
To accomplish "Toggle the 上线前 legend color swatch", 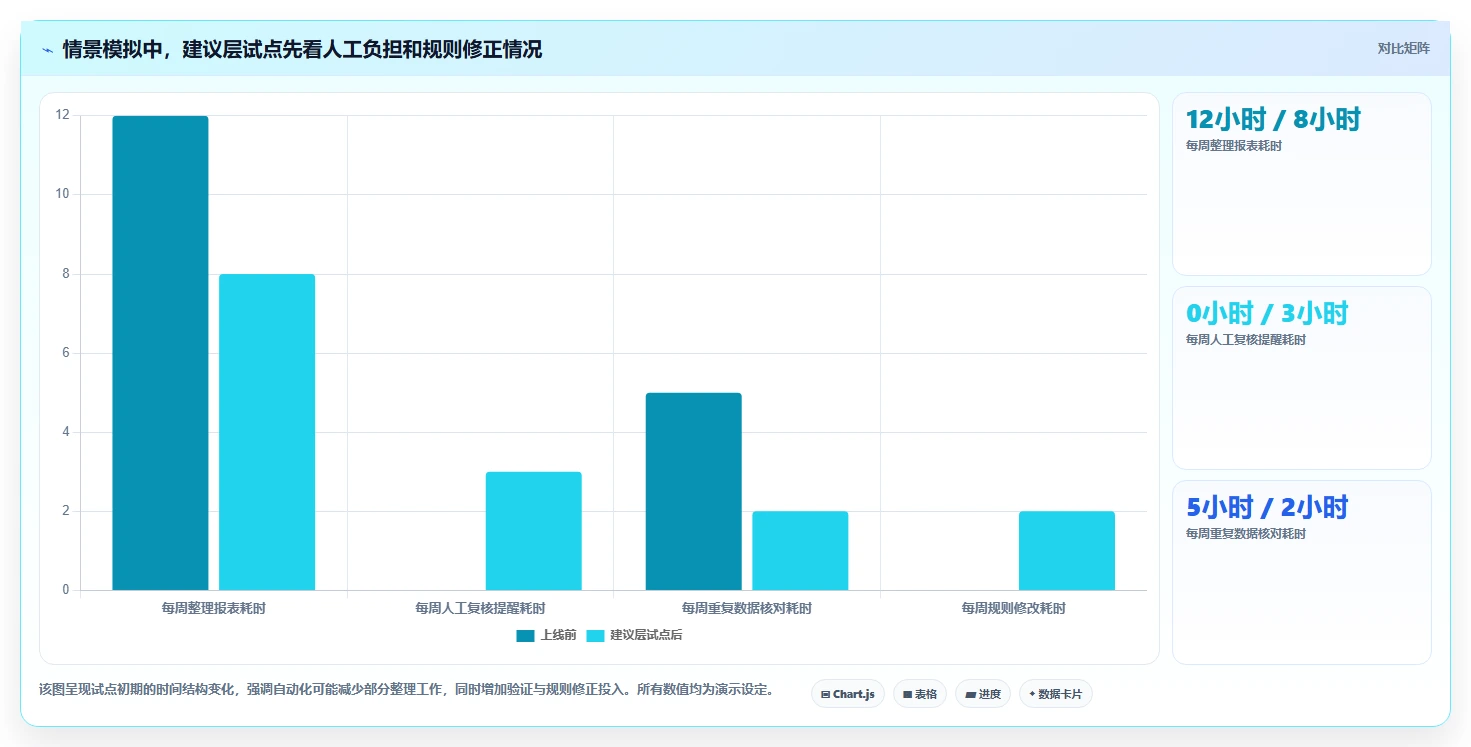I will [525, 636].
